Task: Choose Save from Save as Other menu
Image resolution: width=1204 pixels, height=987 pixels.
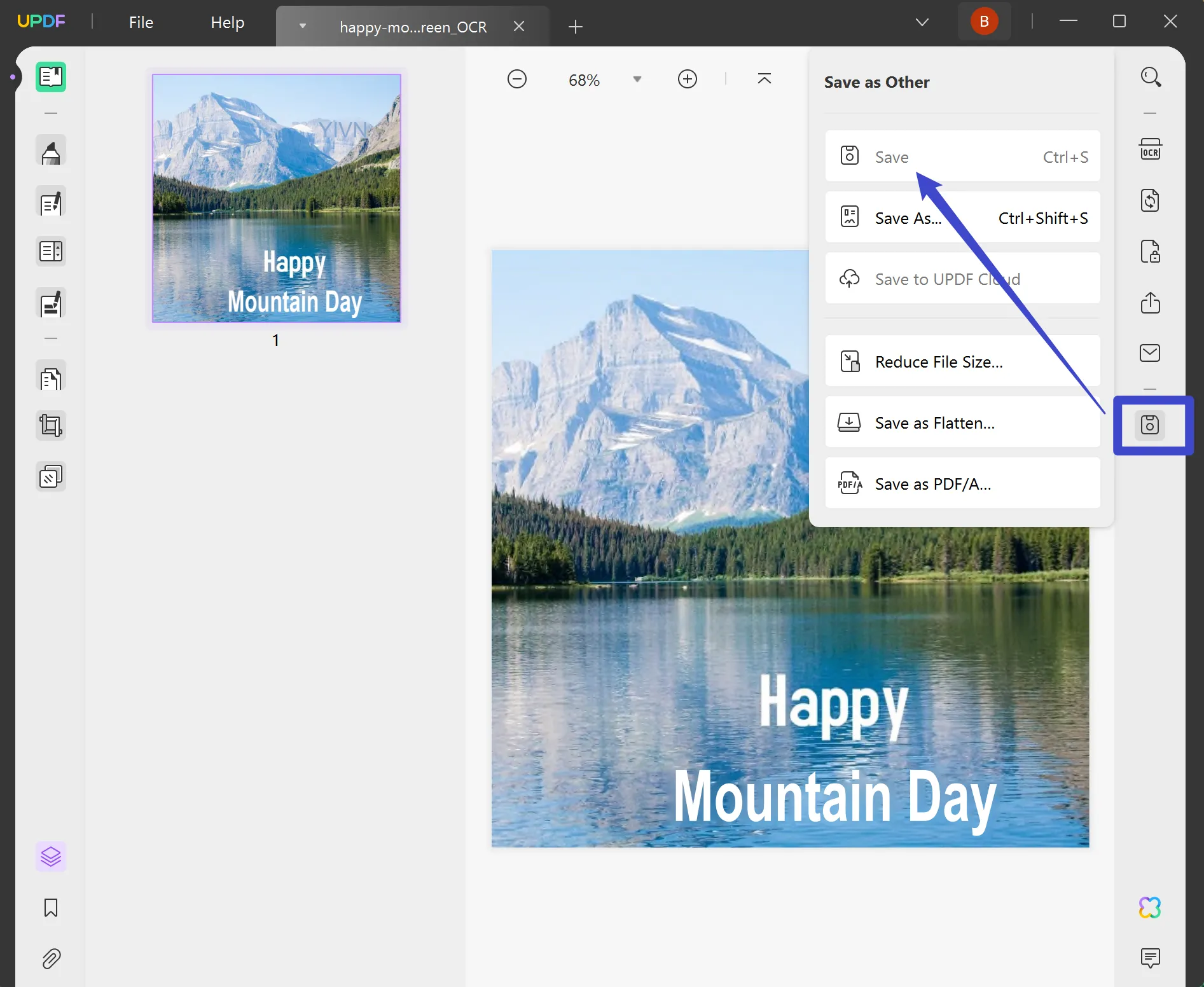Action: (963, 156)
